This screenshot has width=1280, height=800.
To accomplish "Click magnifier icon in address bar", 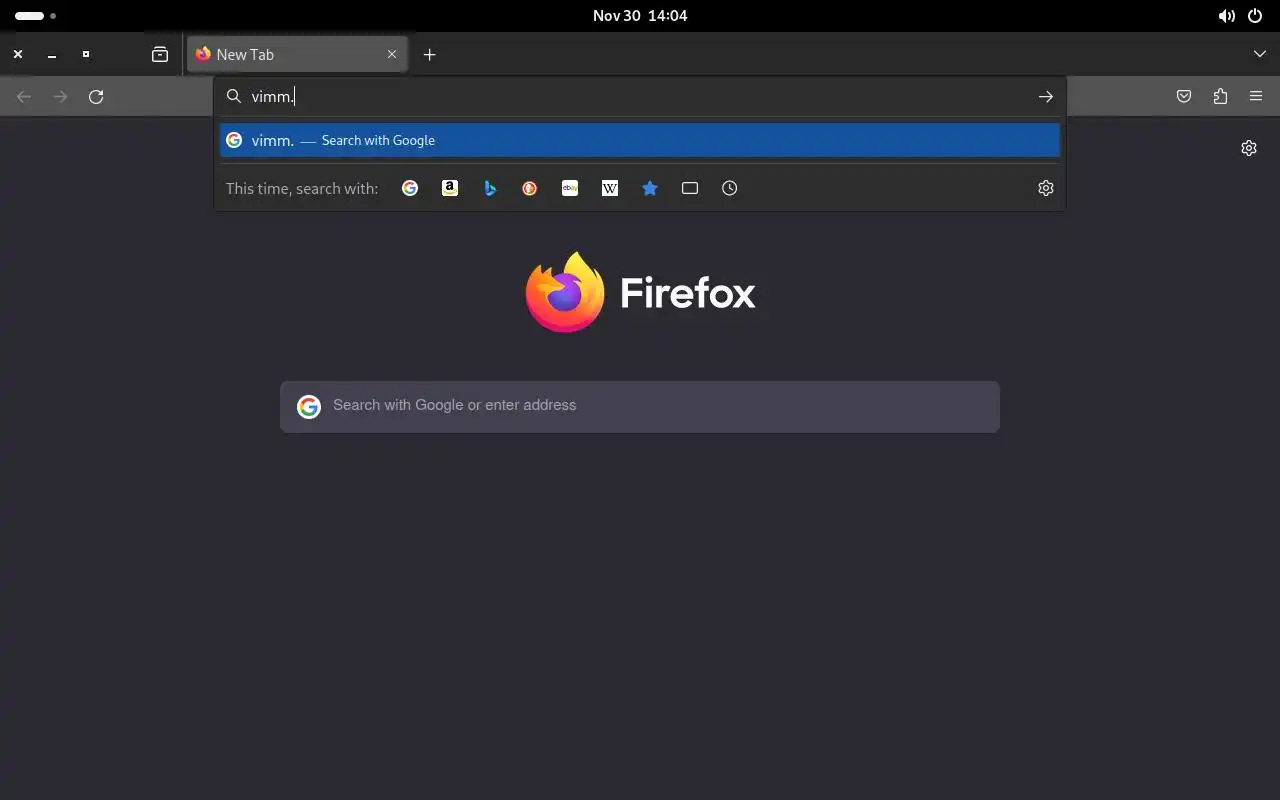I will tap(234, 97).
